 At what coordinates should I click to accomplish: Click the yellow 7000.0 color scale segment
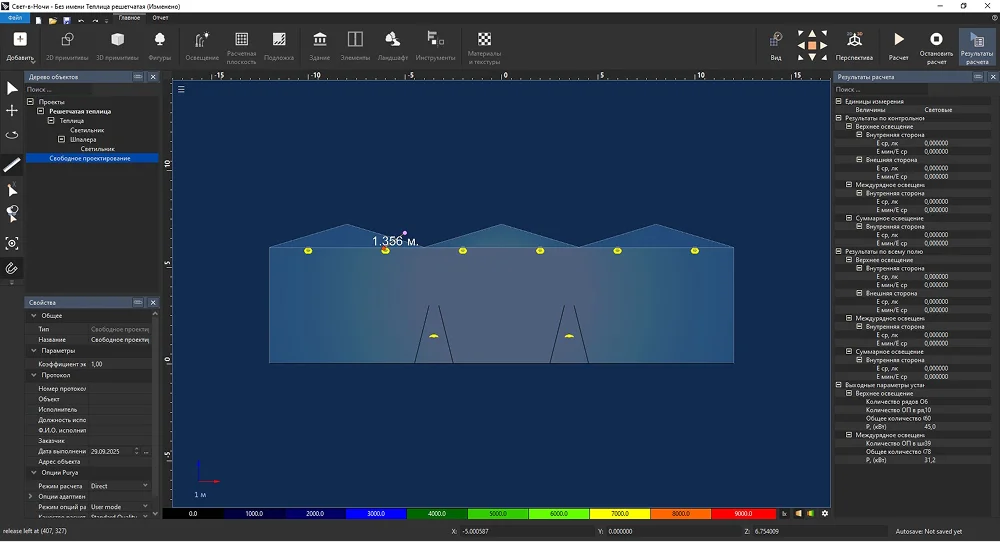(619, 514)
